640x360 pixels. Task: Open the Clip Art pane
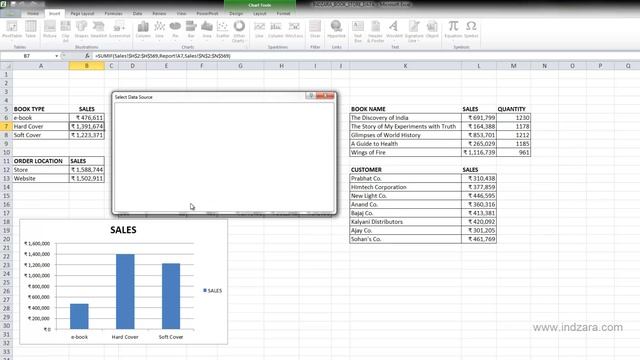point(65,31)
